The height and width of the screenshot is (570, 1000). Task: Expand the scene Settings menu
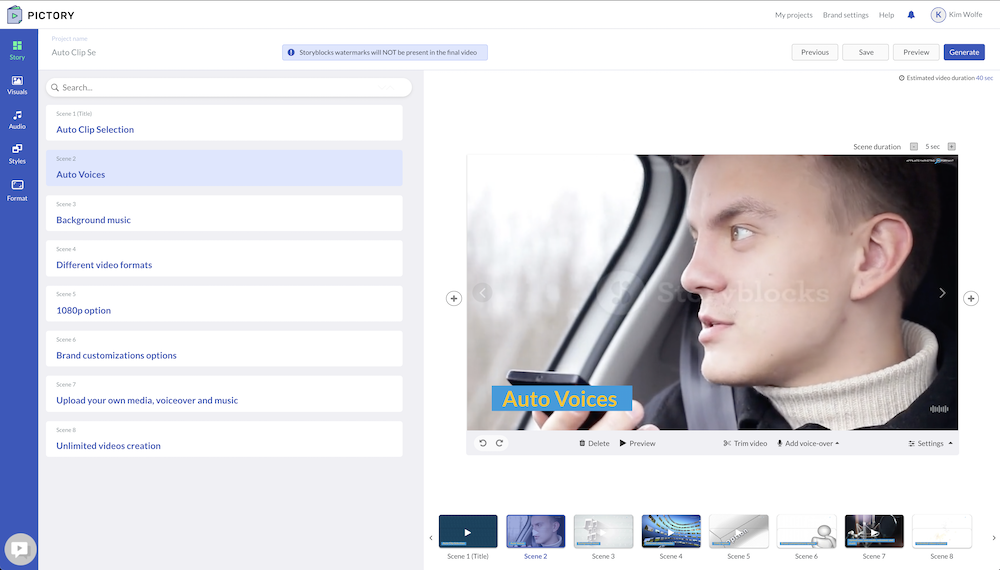click(x=930, y=443)
